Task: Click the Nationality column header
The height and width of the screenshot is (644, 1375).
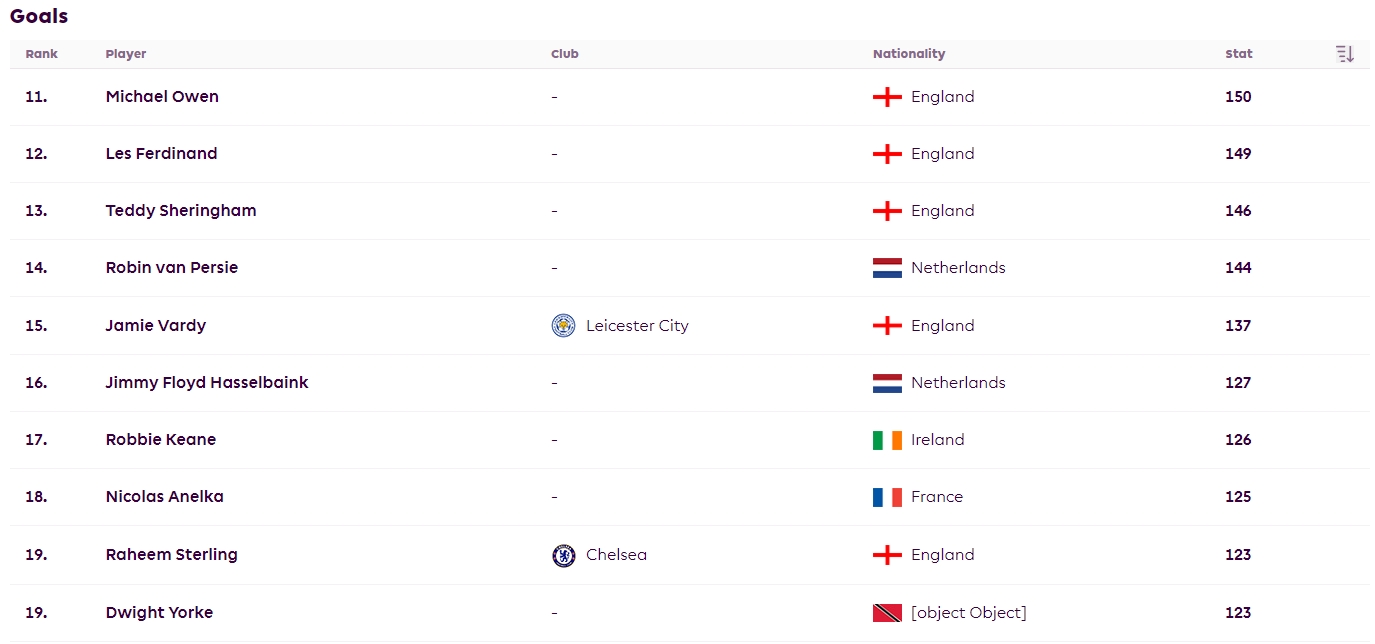Action: tap(909, 54)
